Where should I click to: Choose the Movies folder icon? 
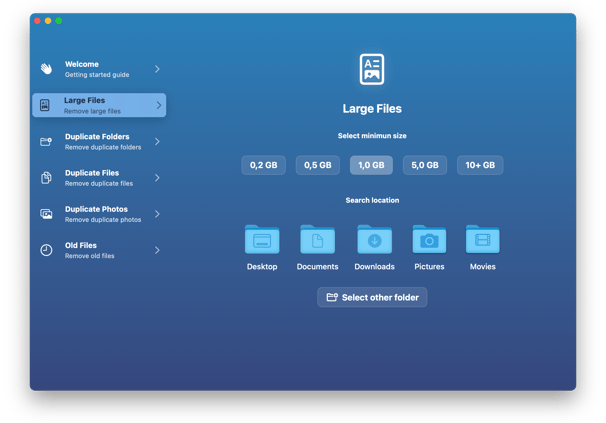[x=482, y=239]
